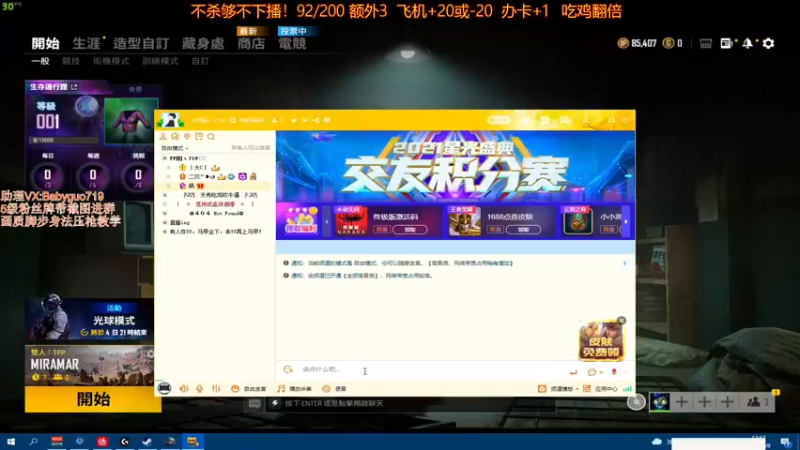Image resolution: width=800 pixels, height=450 pixels.
Task: Expand the 直播ing sub-channel
Action: pyautogui.click(x=164, y=222)
